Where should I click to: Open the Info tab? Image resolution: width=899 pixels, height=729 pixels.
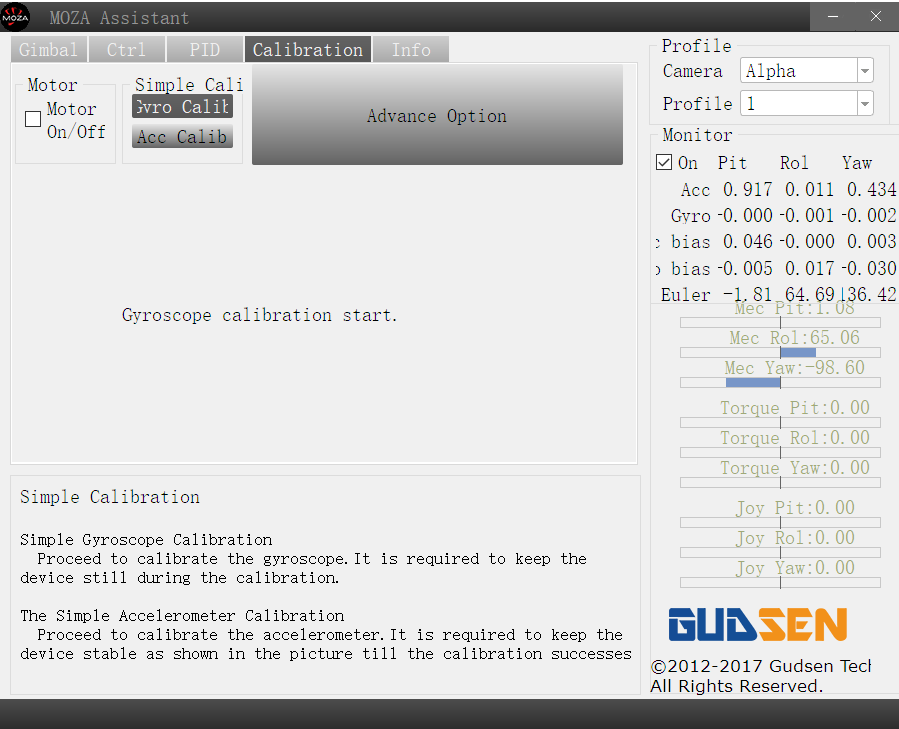tap(411, 50)
